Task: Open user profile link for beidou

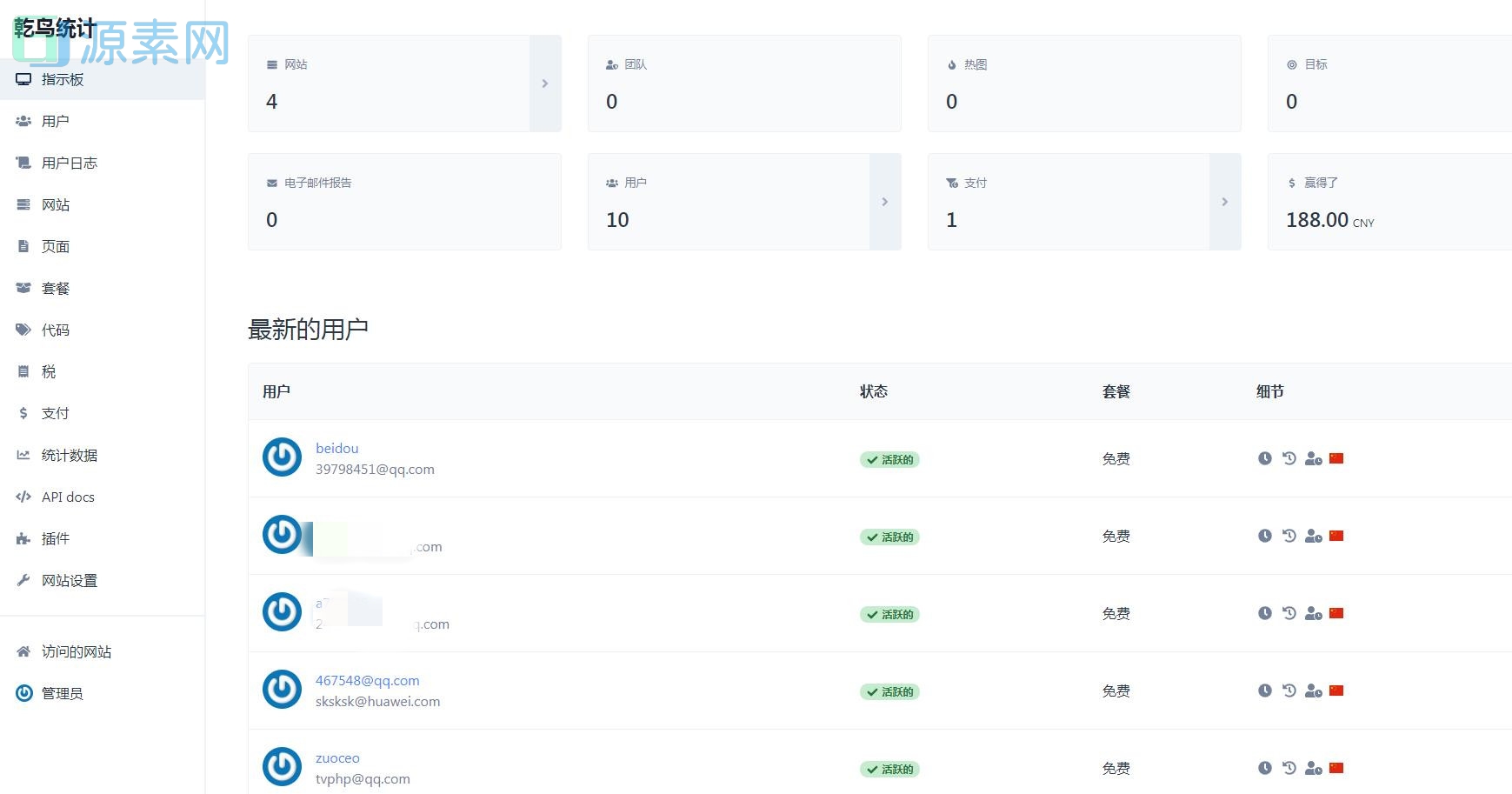Action: click(x=337, y=448)
